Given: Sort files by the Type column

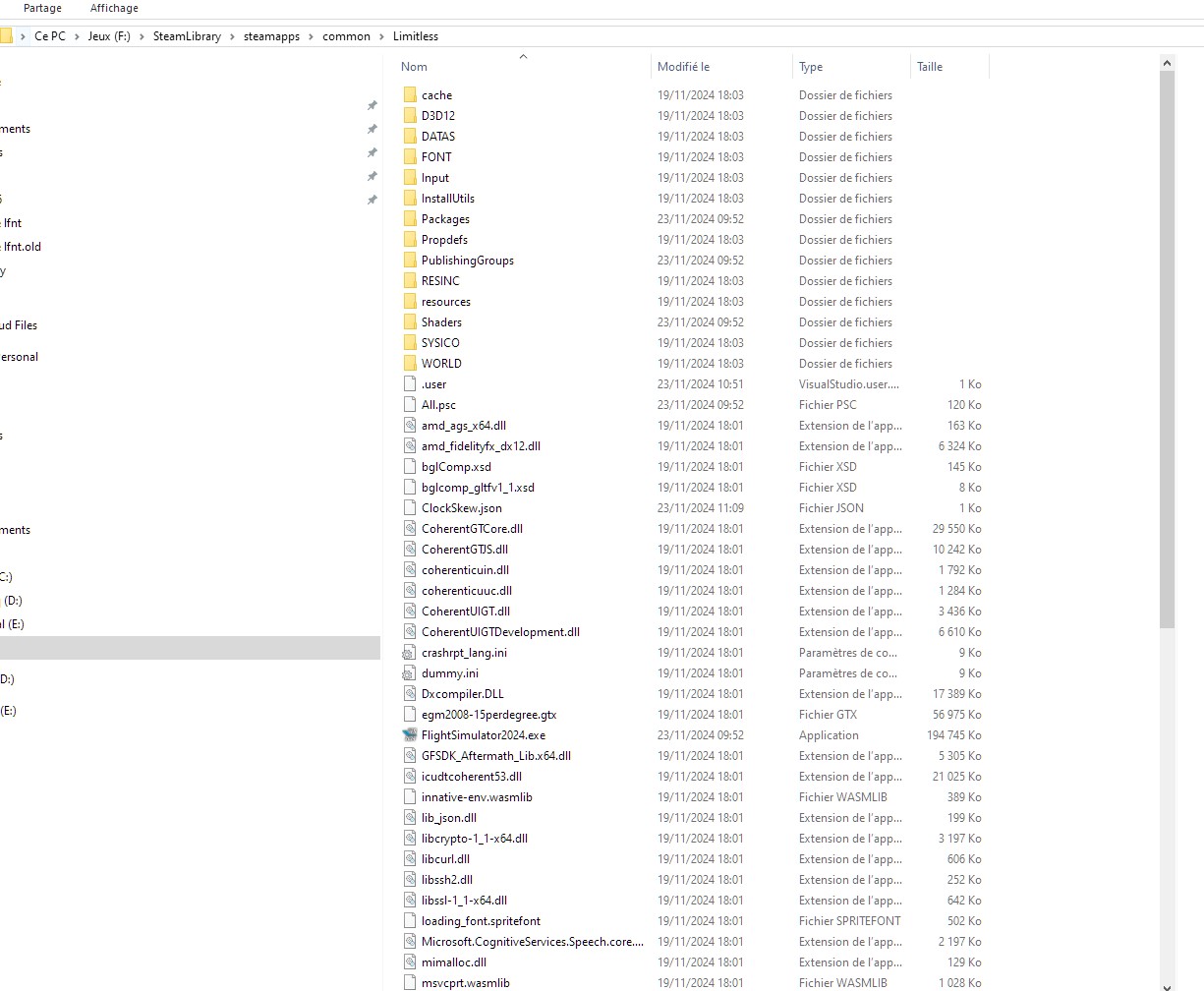Looking at the screenshot, I should (x=811, y=67).
